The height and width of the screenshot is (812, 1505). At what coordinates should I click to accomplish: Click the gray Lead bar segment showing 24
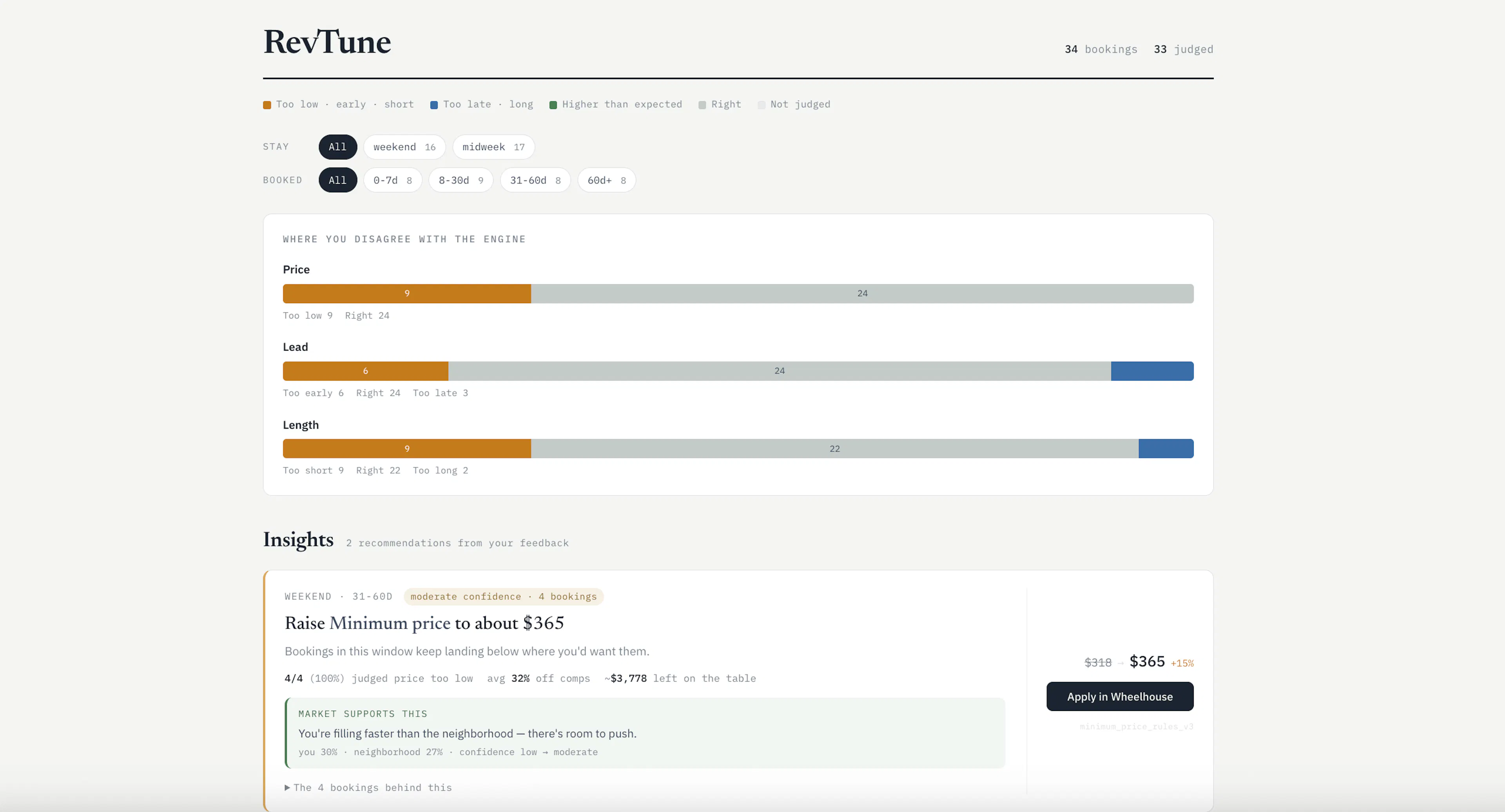pyautogui.click(x=780, y=371)
